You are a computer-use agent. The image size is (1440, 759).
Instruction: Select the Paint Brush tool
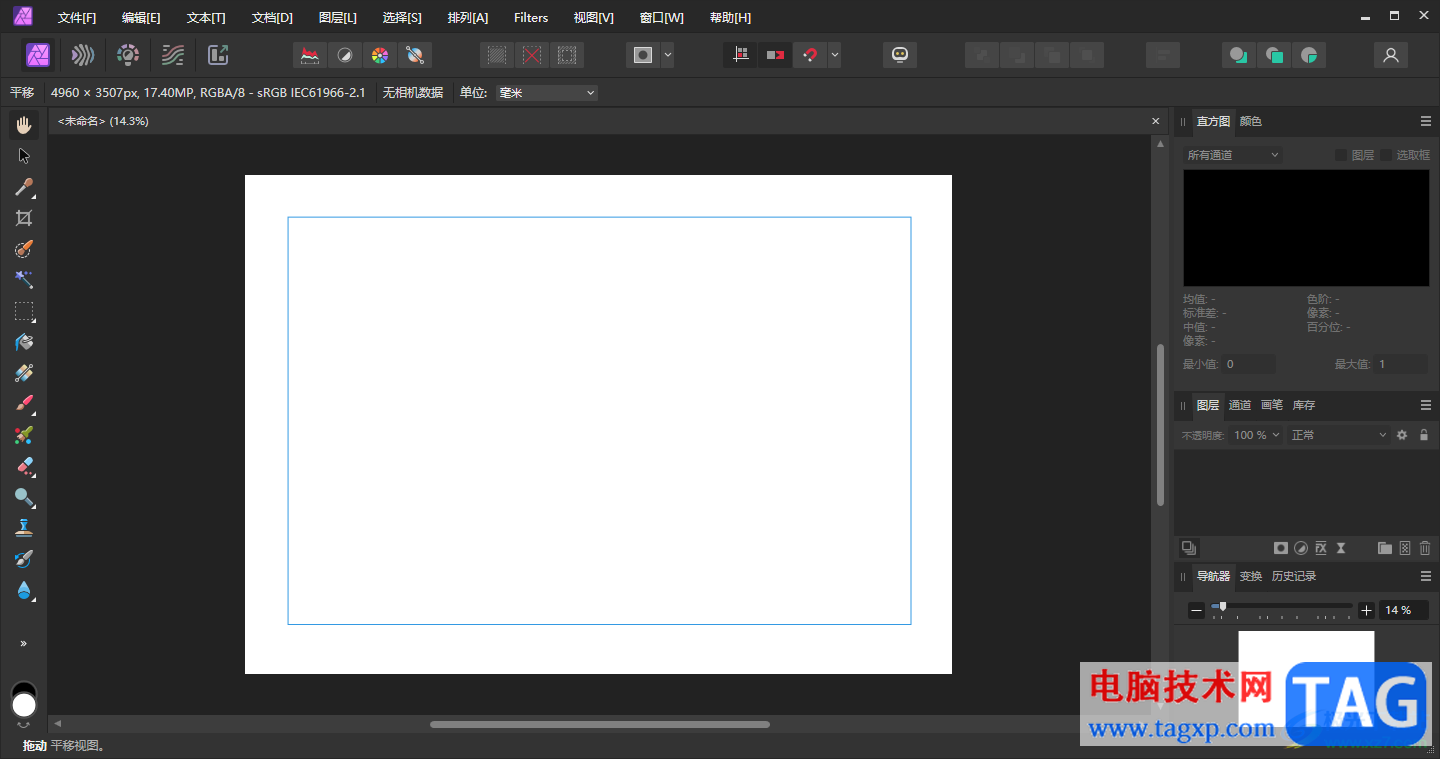(24, 404)
